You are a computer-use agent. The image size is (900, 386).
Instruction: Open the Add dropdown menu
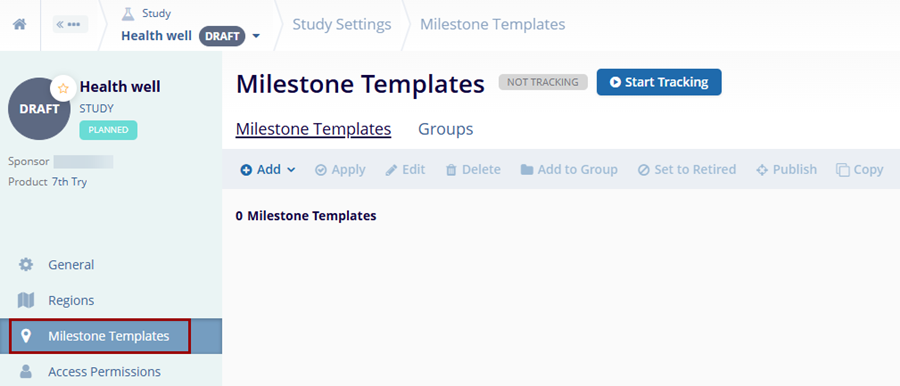tap(268, 169)
